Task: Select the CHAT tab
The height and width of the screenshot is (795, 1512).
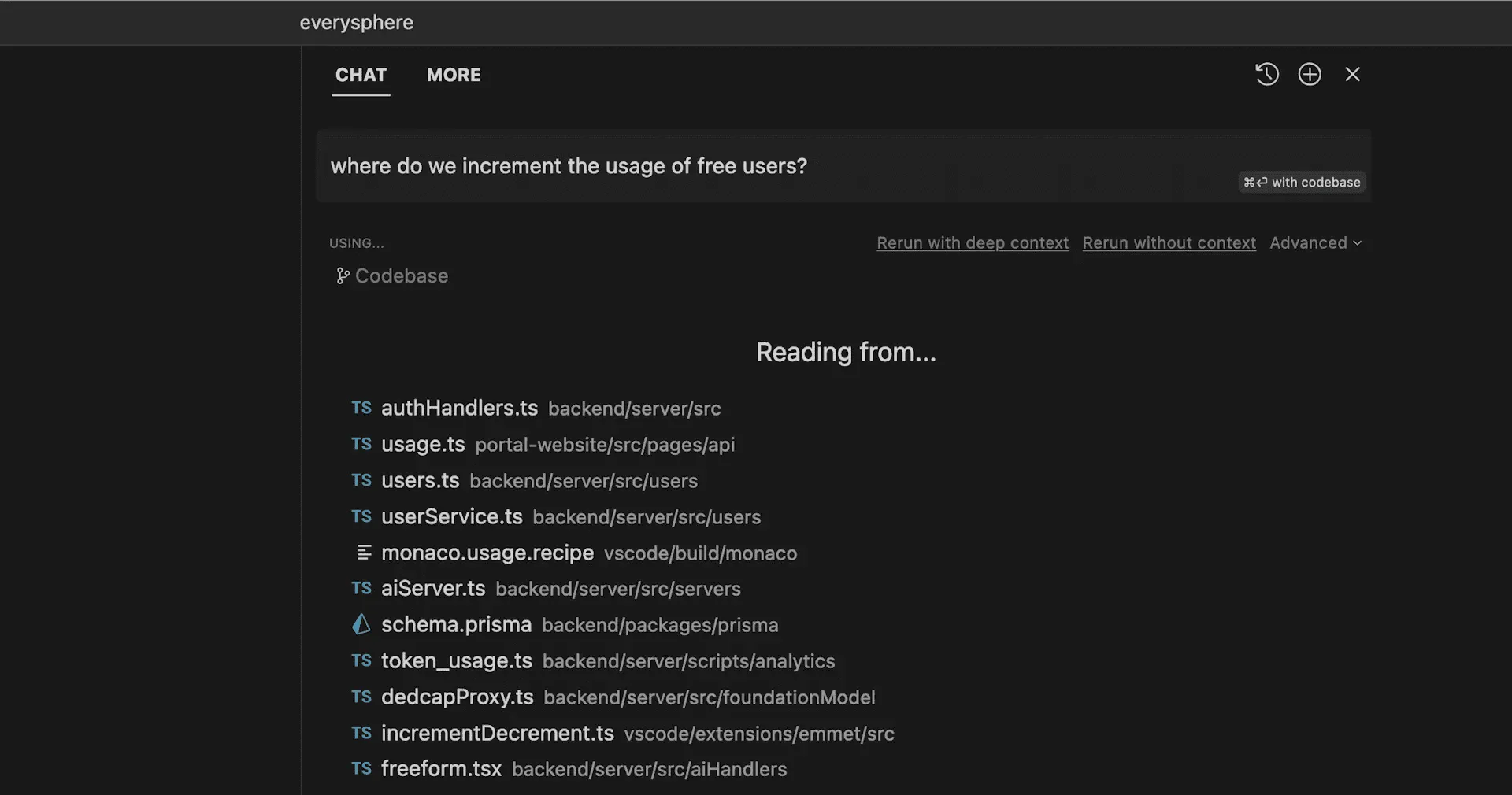Action: pos(361,75)
